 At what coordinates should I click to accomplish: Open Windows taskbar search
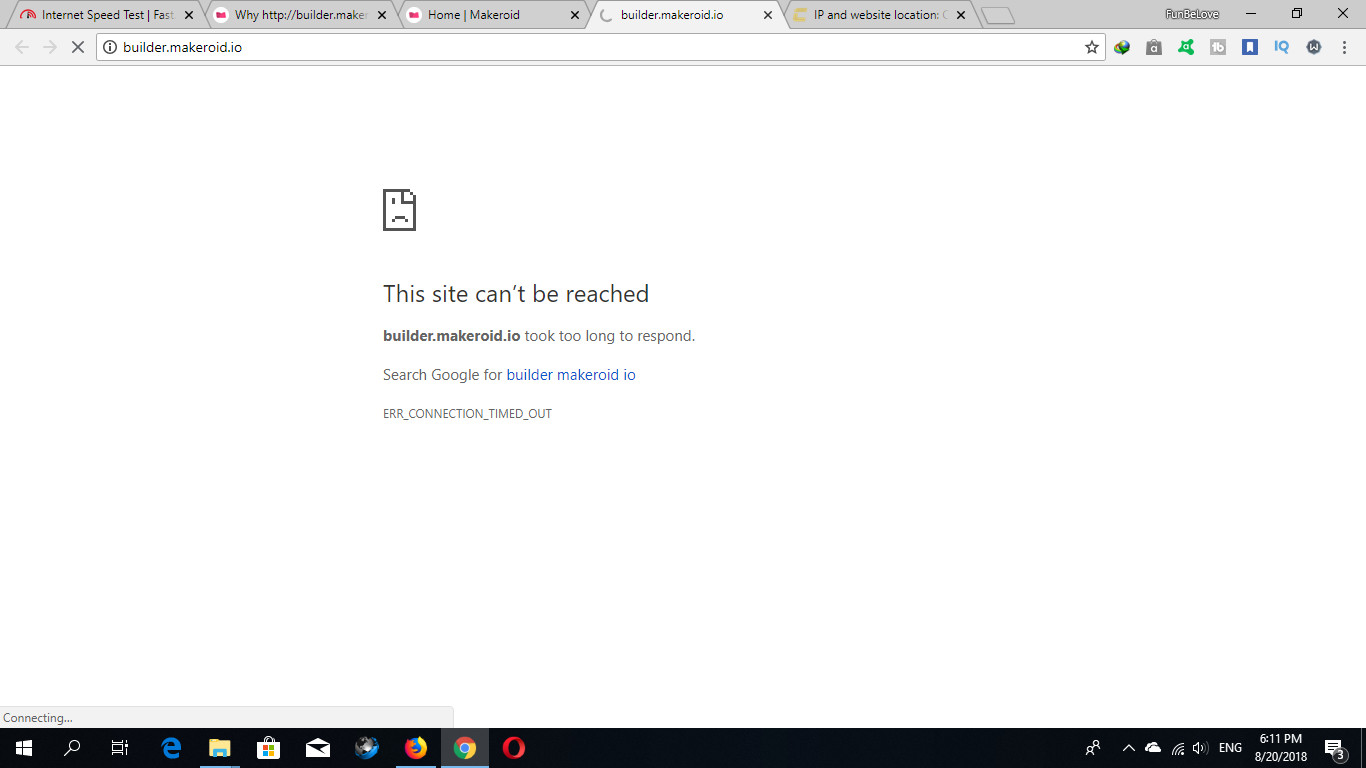(x=72, y=748)
